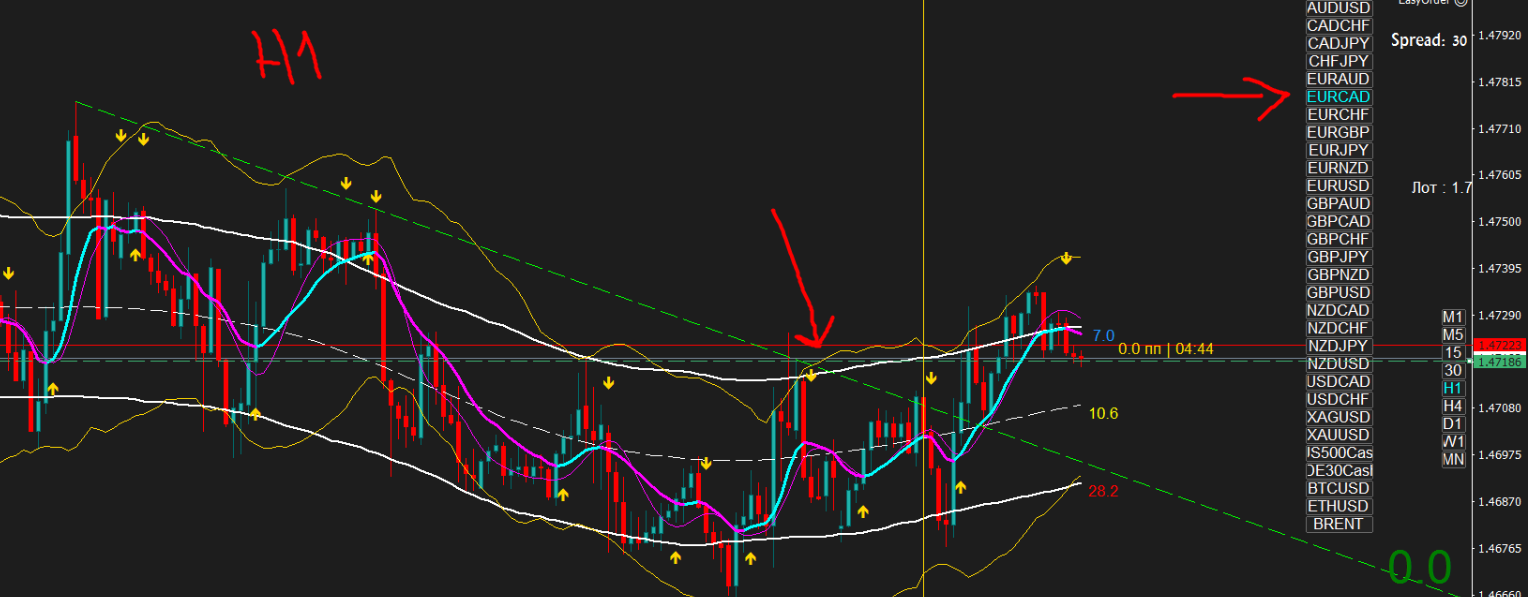
Task: Change the timeframe to M5
Action: coord(1453,334)
